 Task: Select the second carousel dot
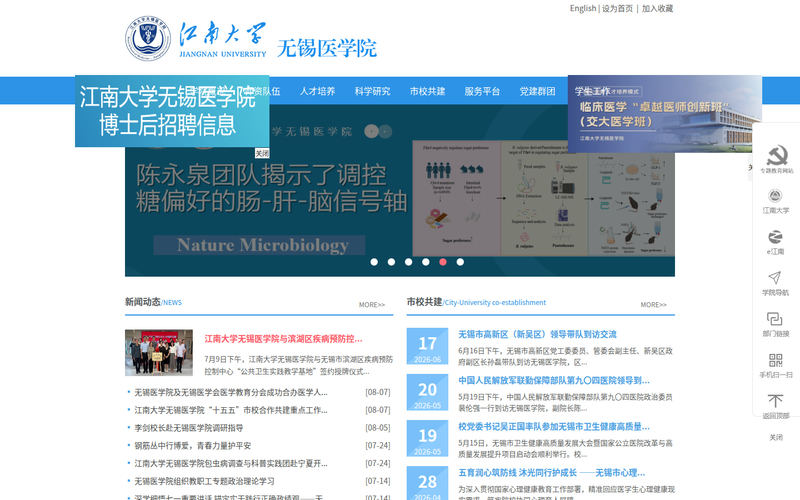(391, 262)
